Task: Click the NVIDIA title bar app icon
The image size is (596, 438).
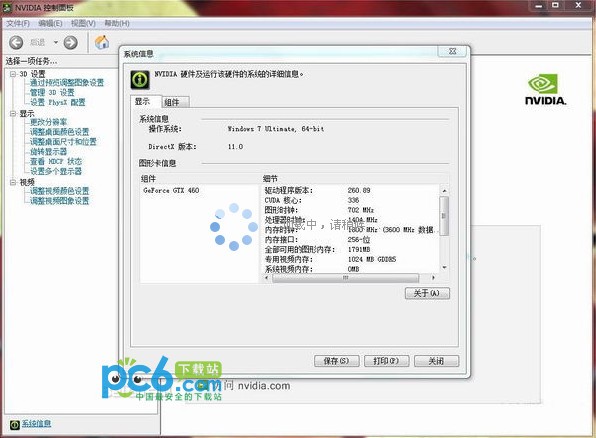Action: tap(8, 8)
